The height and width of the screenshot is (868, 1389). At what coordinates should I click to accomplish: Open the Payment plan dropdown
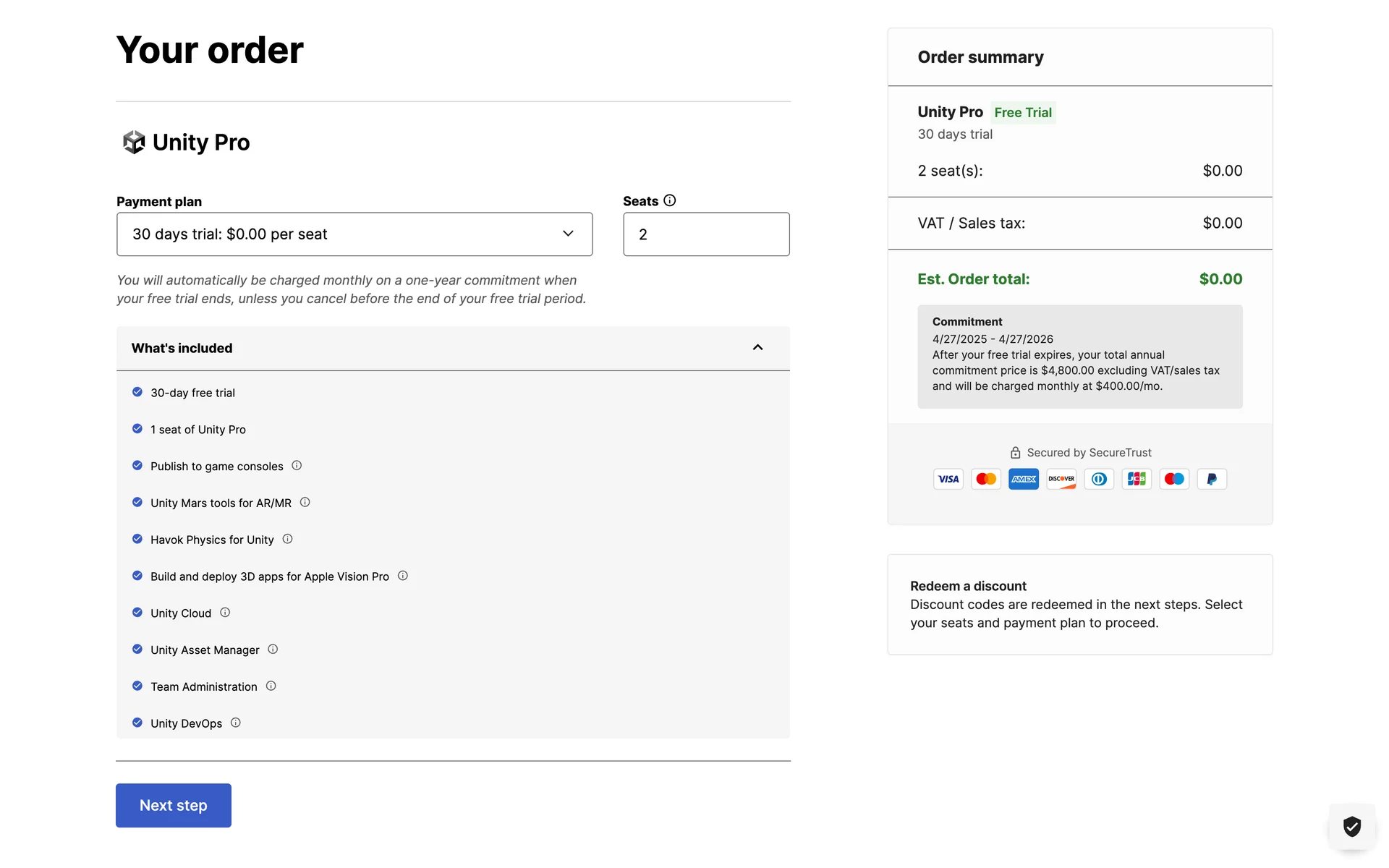click(354, 234)
